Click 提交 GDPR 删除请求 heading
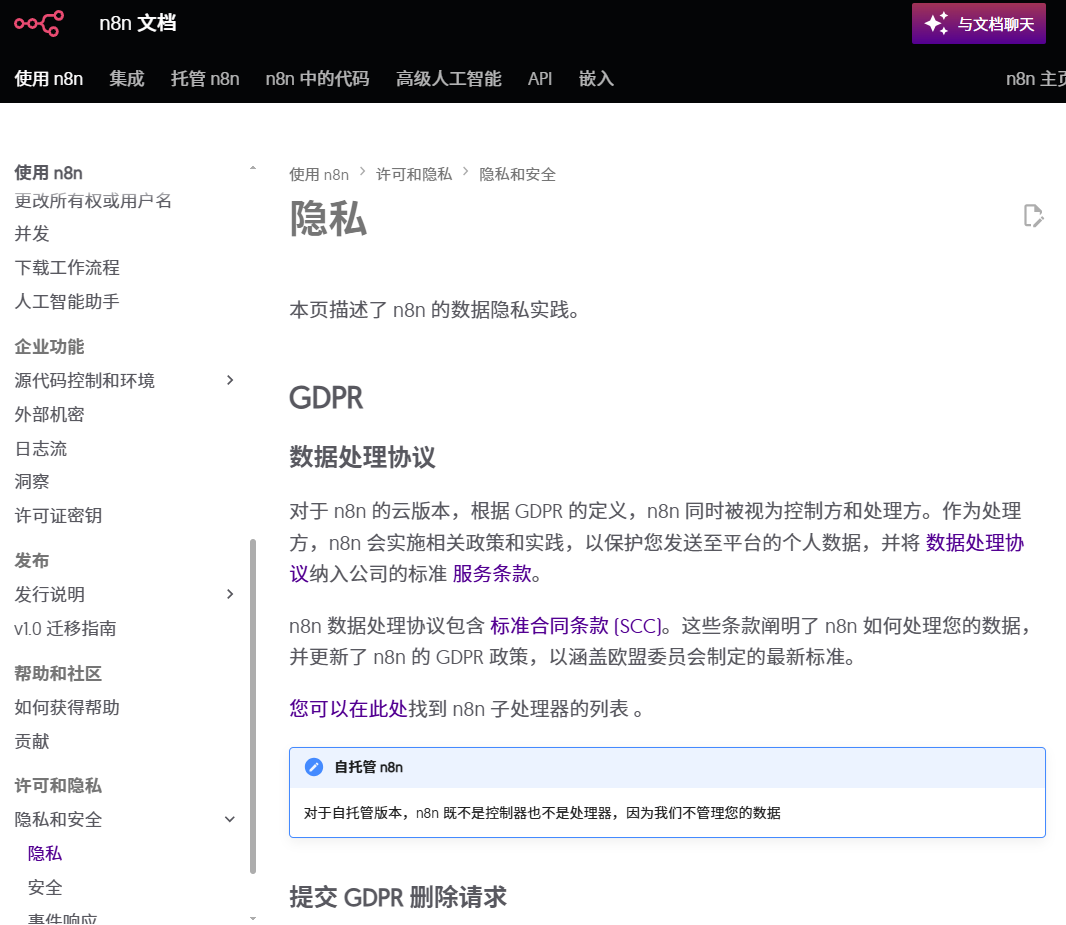Viewport: 1066px width, 925px height. 398,897
